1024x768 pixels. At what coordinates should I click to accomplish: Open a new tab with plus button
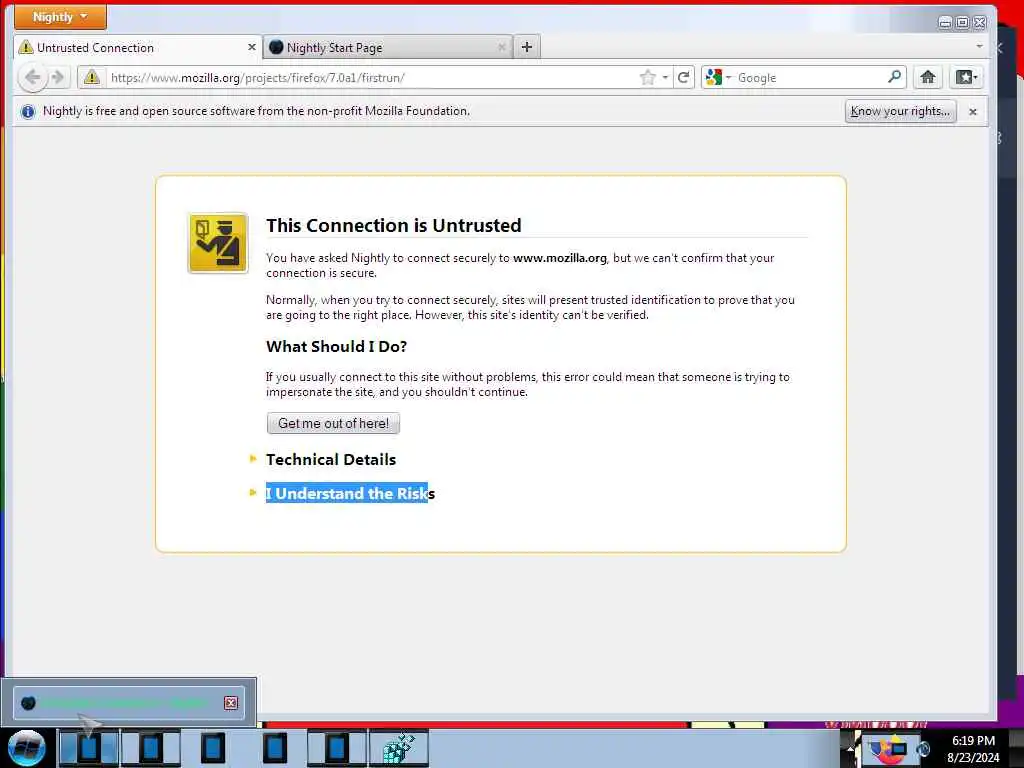point(527,47)
